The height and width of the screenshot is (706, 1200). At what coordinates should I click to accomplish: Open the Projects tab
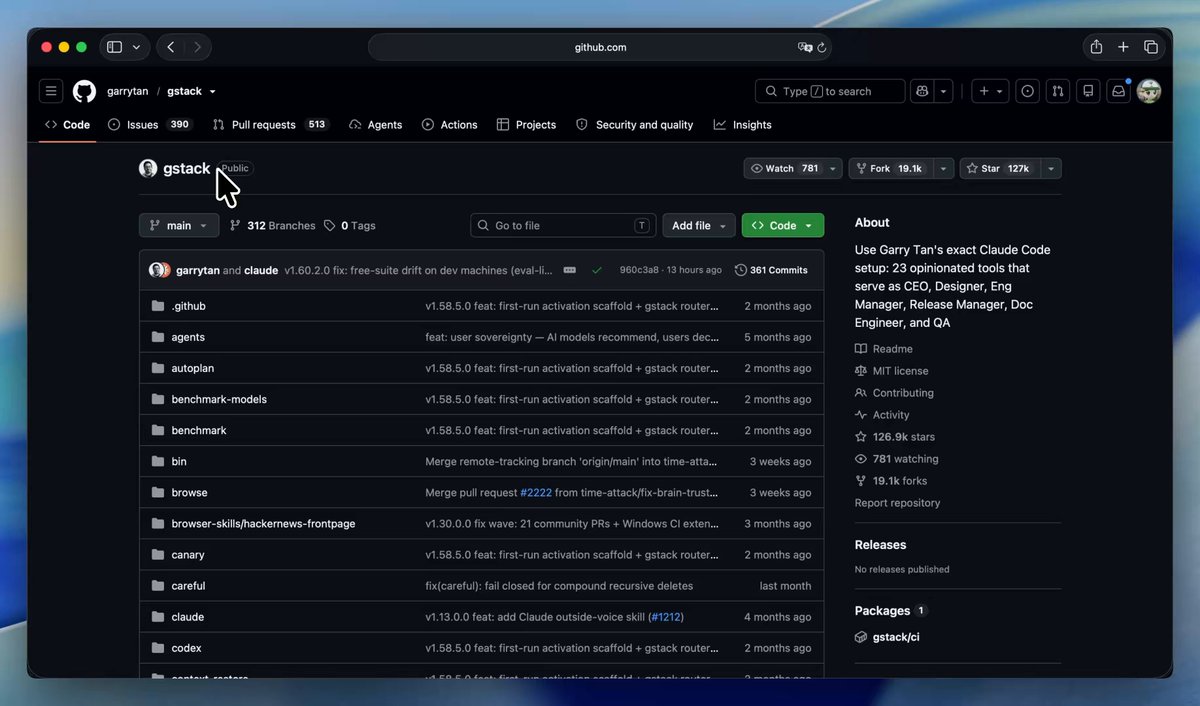coord(526,125)
